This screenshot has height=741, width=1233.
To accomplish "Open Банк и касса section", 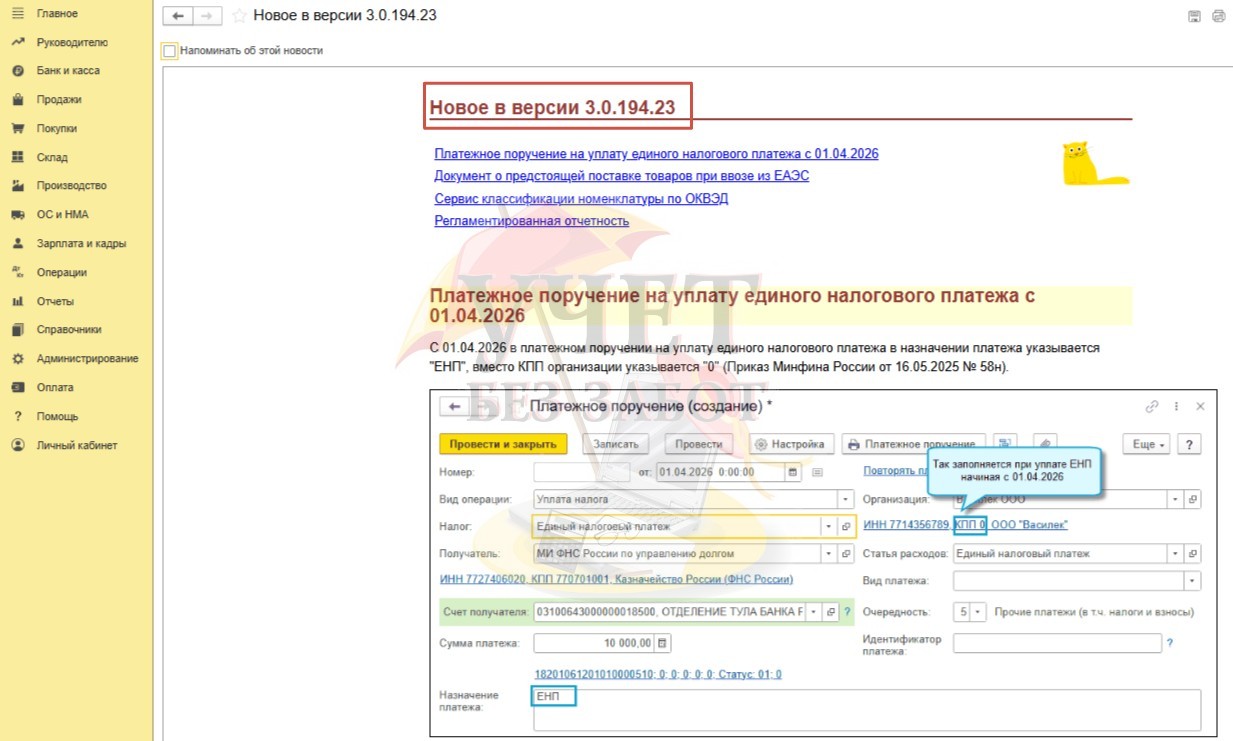I will coord(67,71).
